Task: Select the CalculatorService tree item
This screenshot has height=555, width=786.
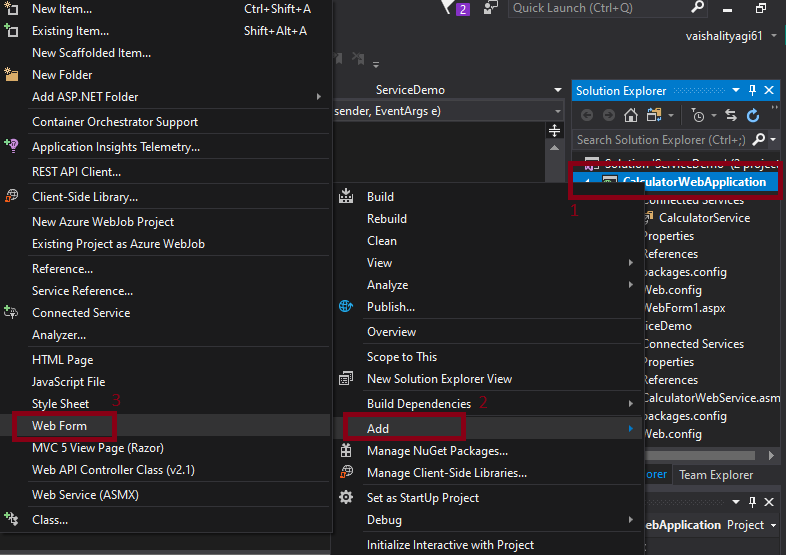Action: tap(704, 218)
